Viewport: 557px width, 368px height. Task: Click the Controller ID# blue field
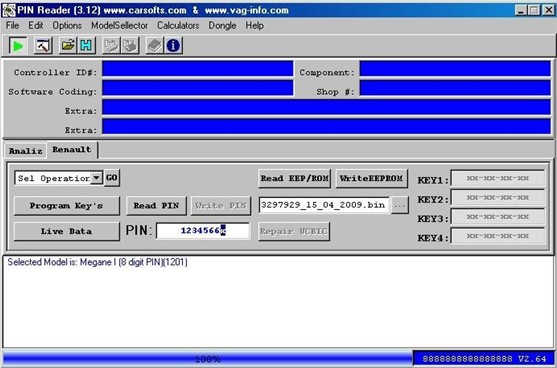(198, 69)
